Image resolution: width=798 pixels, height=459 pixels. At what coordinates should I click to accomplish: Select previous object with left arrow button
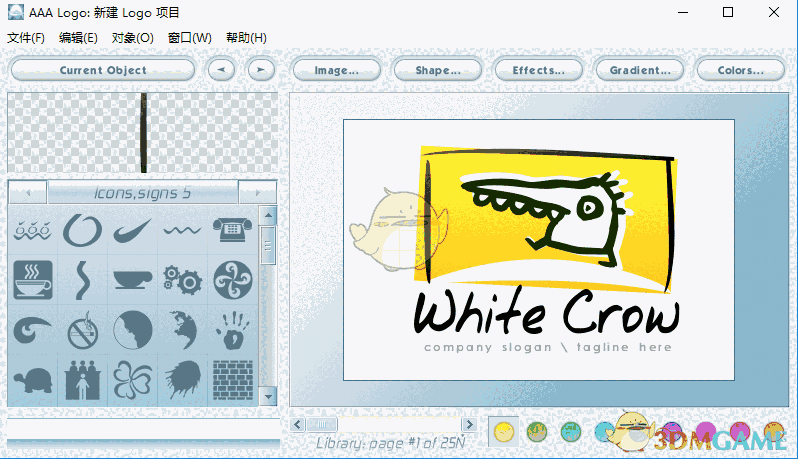coord(221,70)
